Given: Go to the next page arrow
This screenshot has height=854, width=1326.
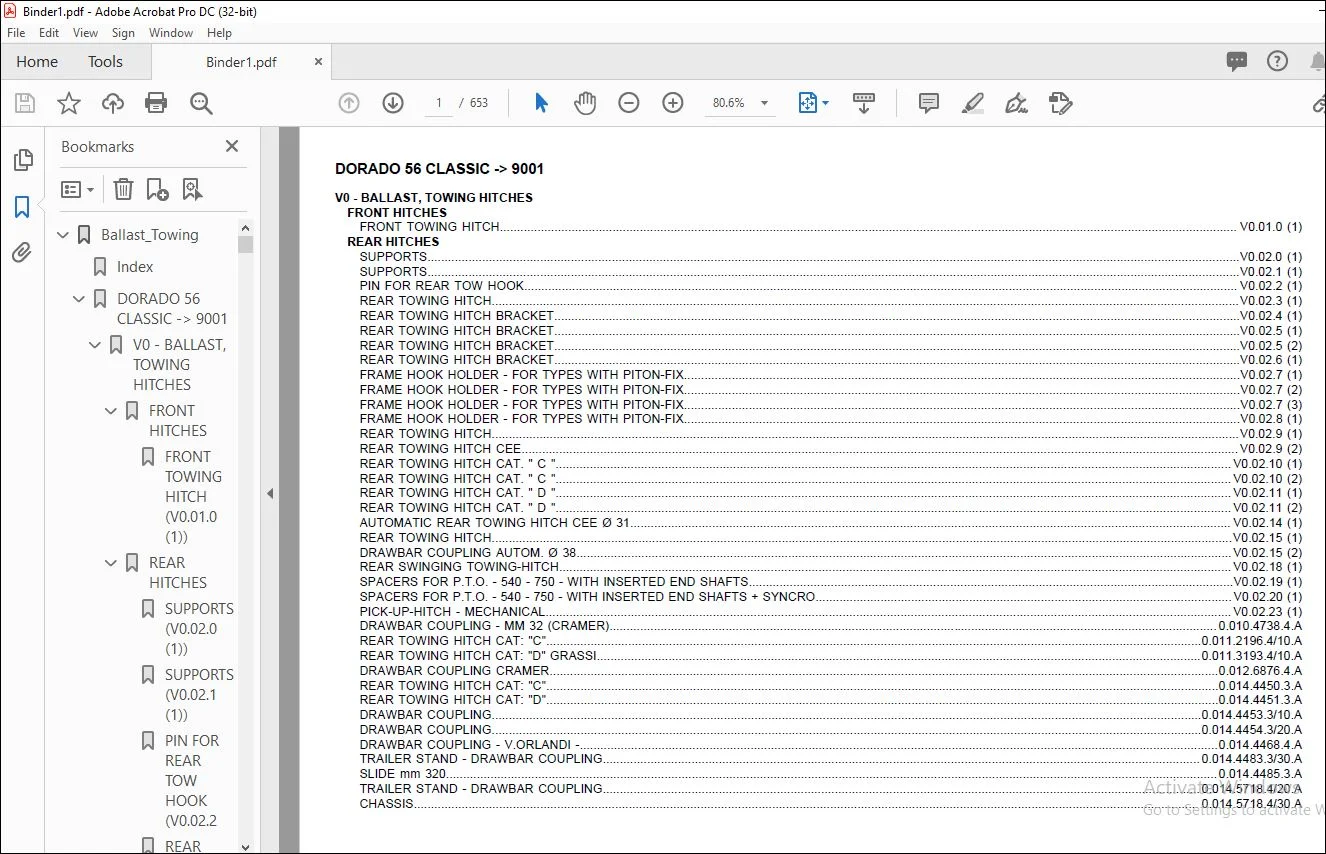Looking at the screenshot, I should tap(393, 103).
